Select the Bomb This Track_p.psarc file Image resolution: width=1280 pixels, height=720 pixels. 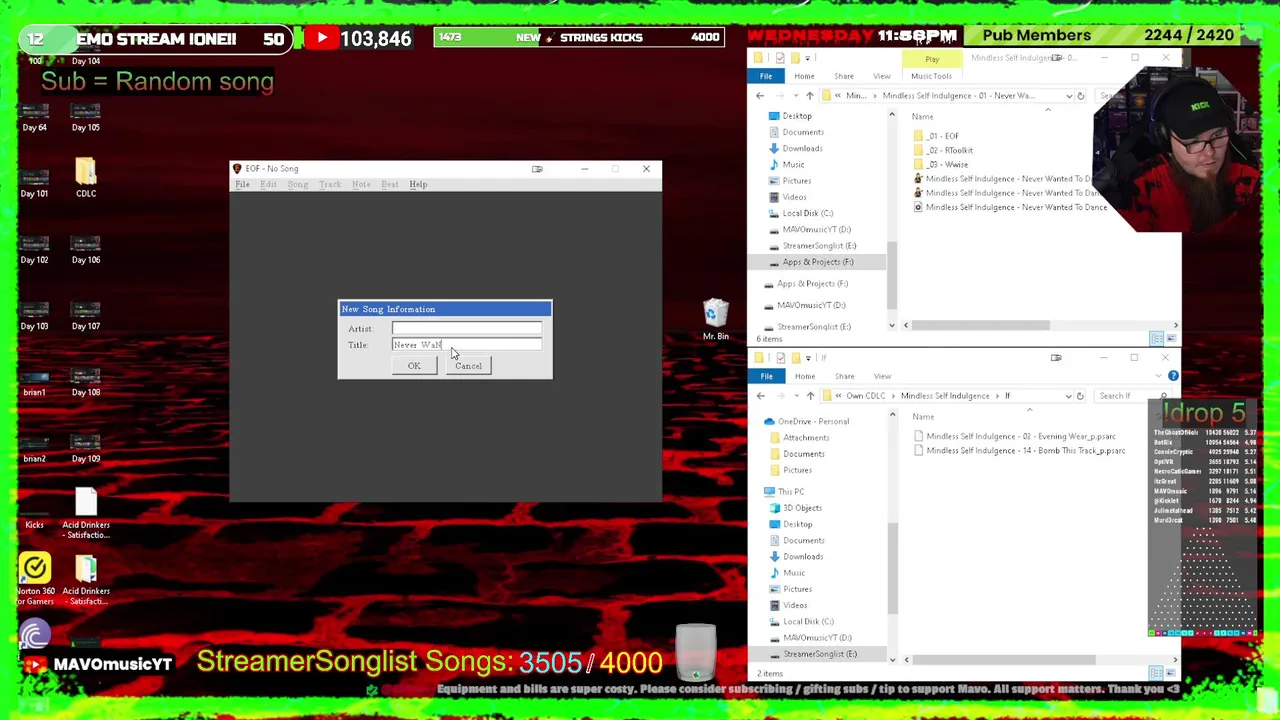[1019, 450]
